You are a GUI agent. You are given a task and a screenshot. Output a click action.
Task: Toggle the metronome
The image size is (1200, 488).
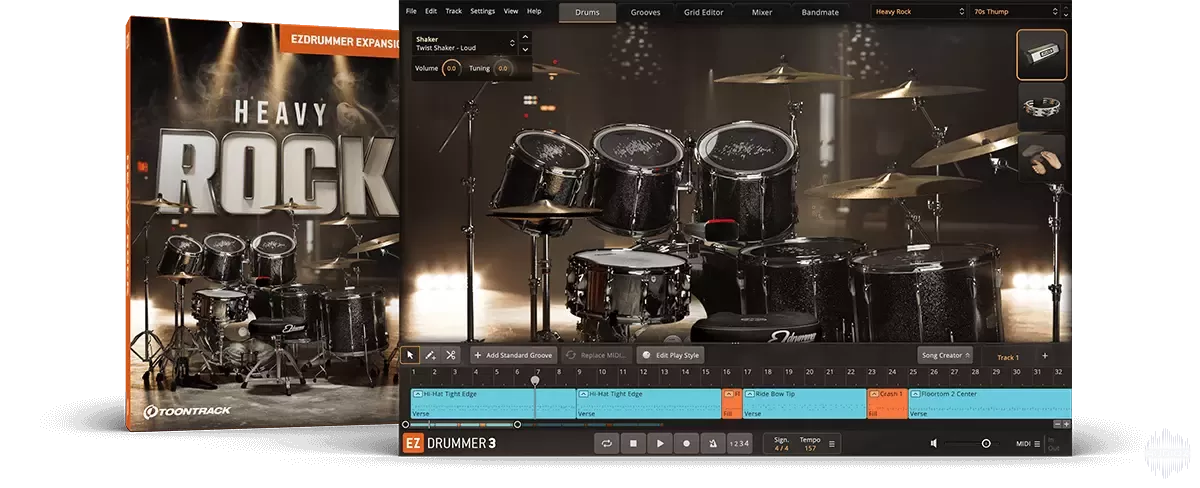point(712,443)
